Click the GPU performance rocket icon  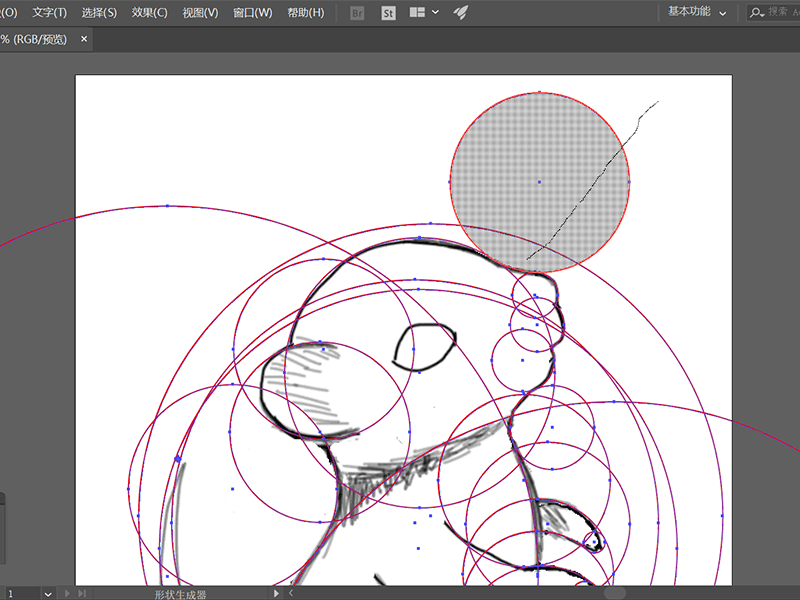click(x=461, y=12)
